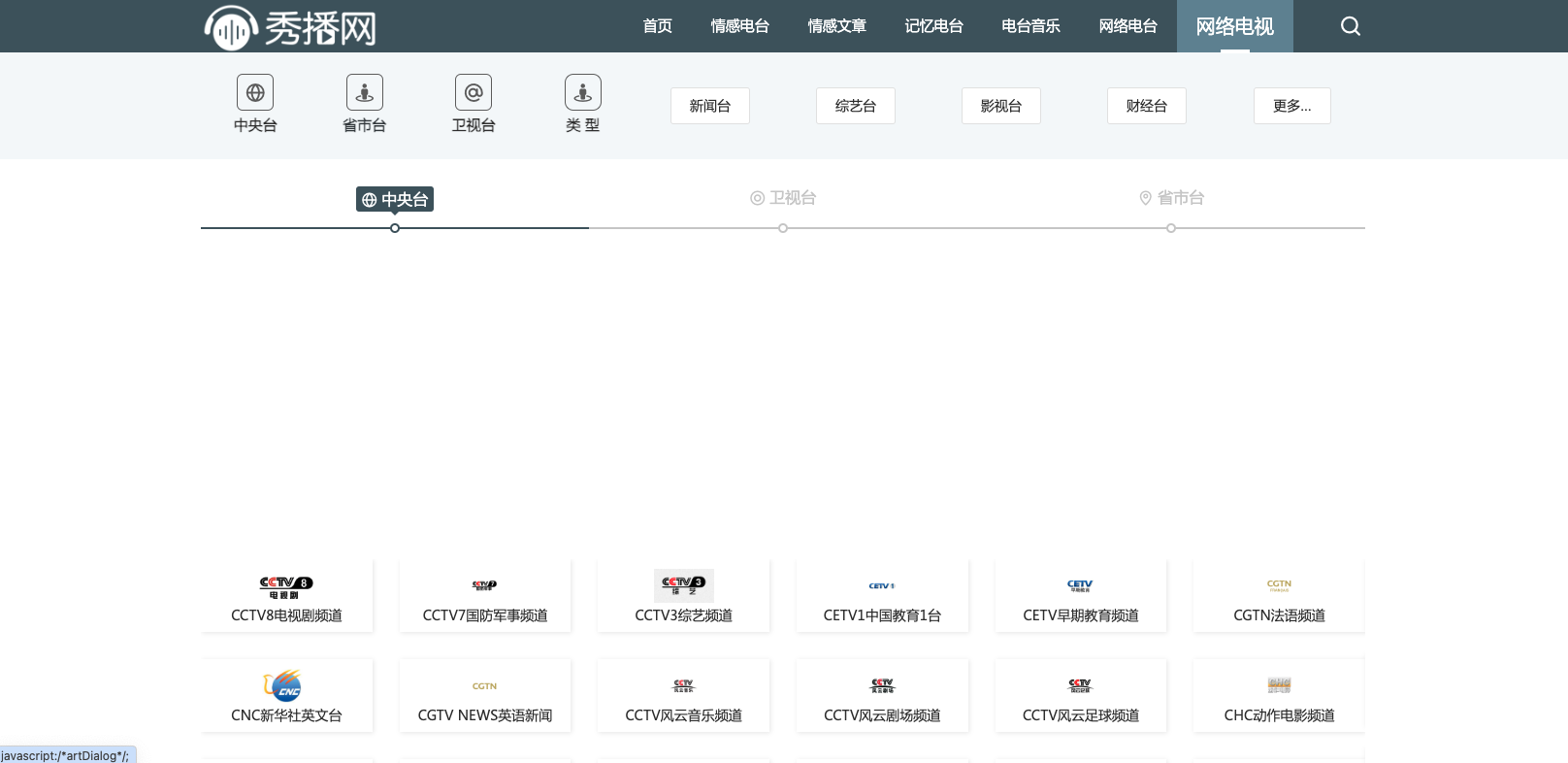Open the CETV1中国教育1台 text link

click(882, 615)
